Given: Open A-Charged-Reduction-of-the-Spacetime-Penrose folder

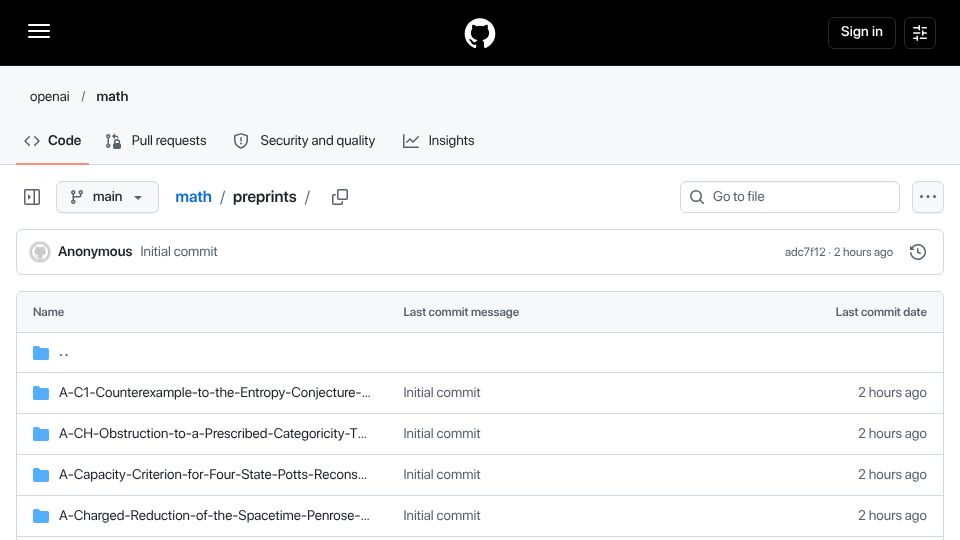Looking at the screenshot, I should (214, 516).
